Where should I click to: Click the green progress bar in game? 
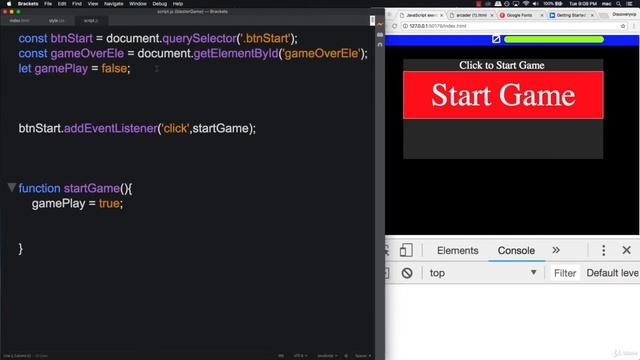pyautogui.click(x=554, y=39)
